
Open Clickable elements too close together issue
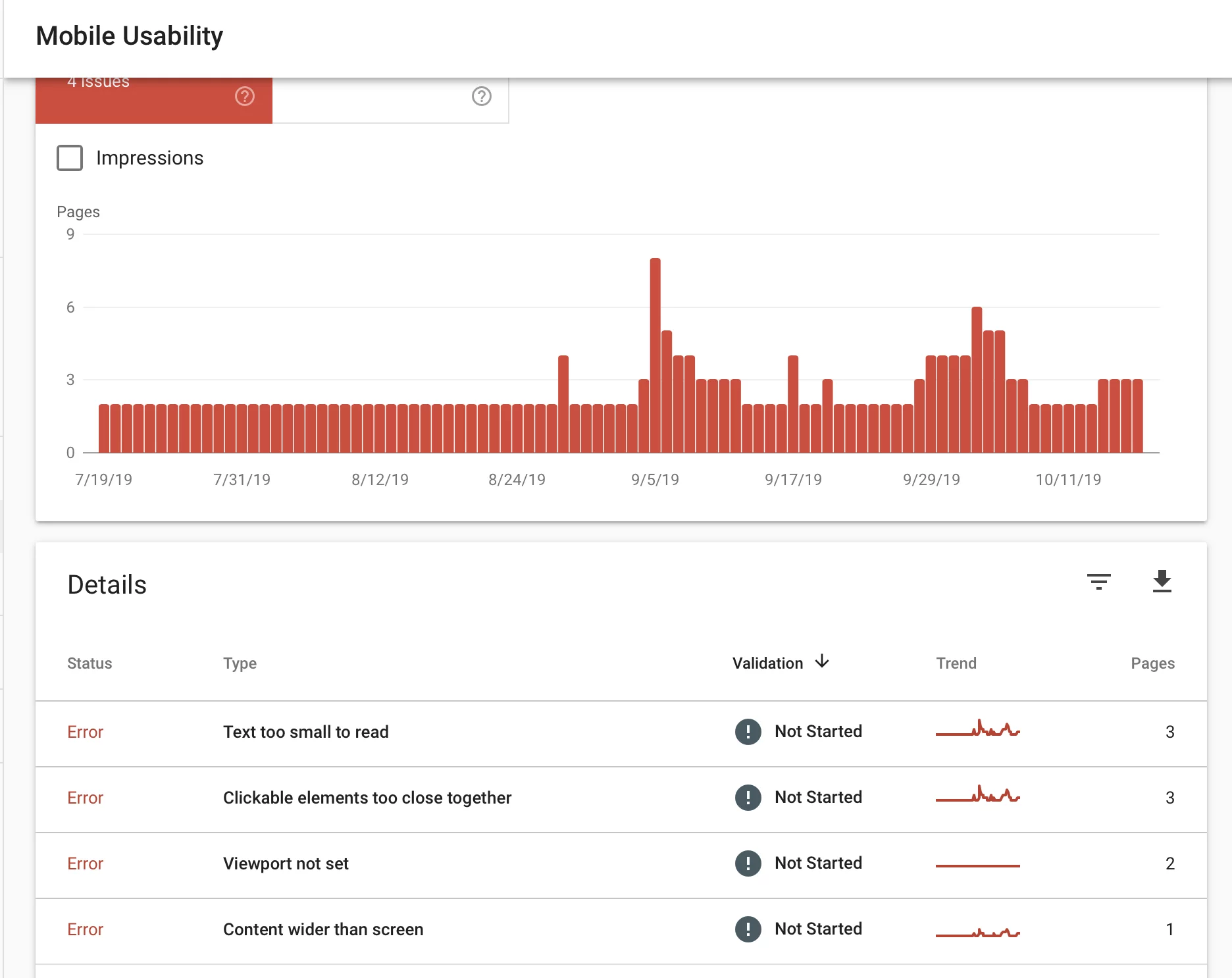(367, 798)
